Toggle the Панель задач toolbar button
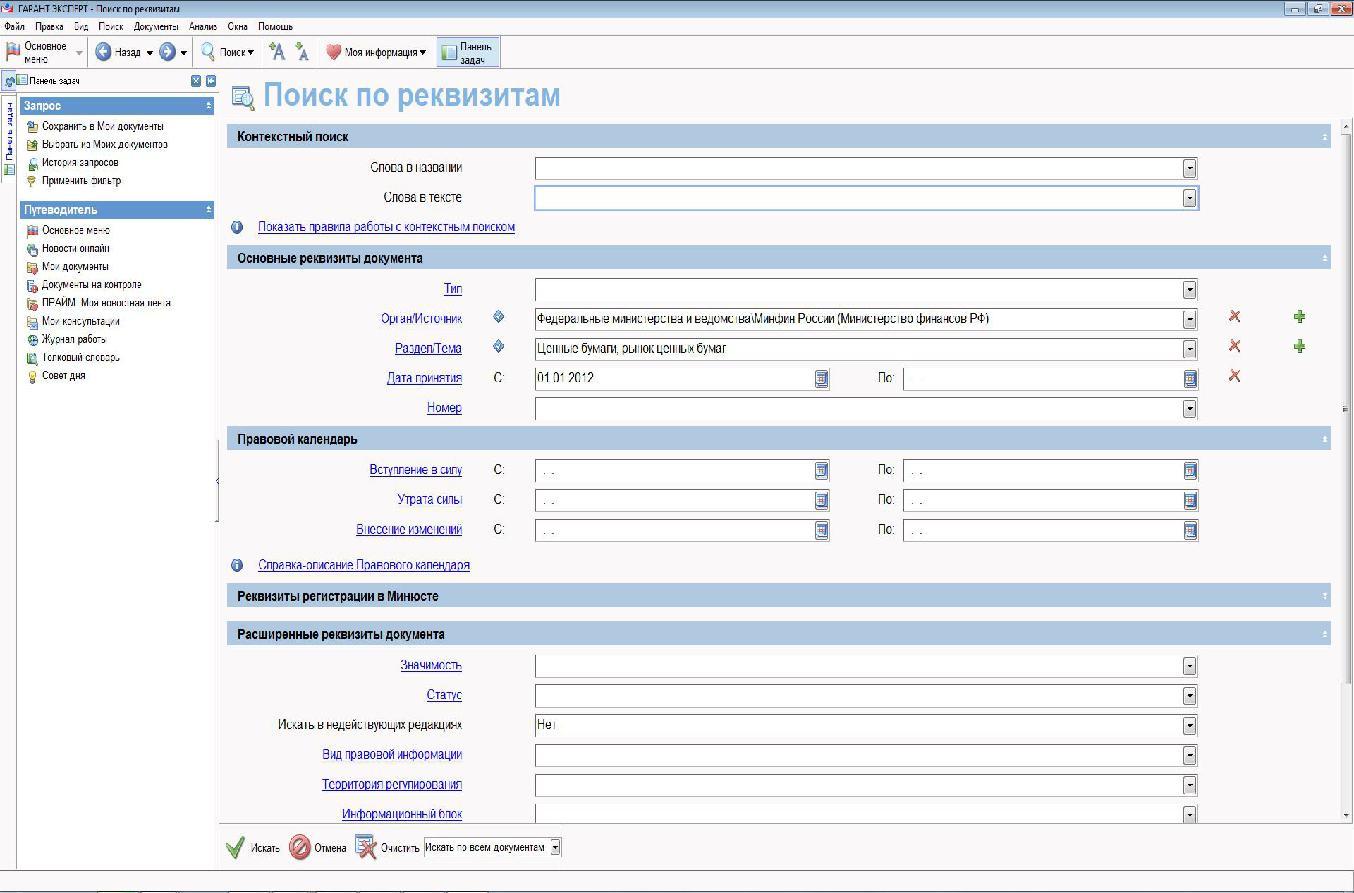Image resolution: width=1354 pixels, height=893 pixels. coord(469,52)
